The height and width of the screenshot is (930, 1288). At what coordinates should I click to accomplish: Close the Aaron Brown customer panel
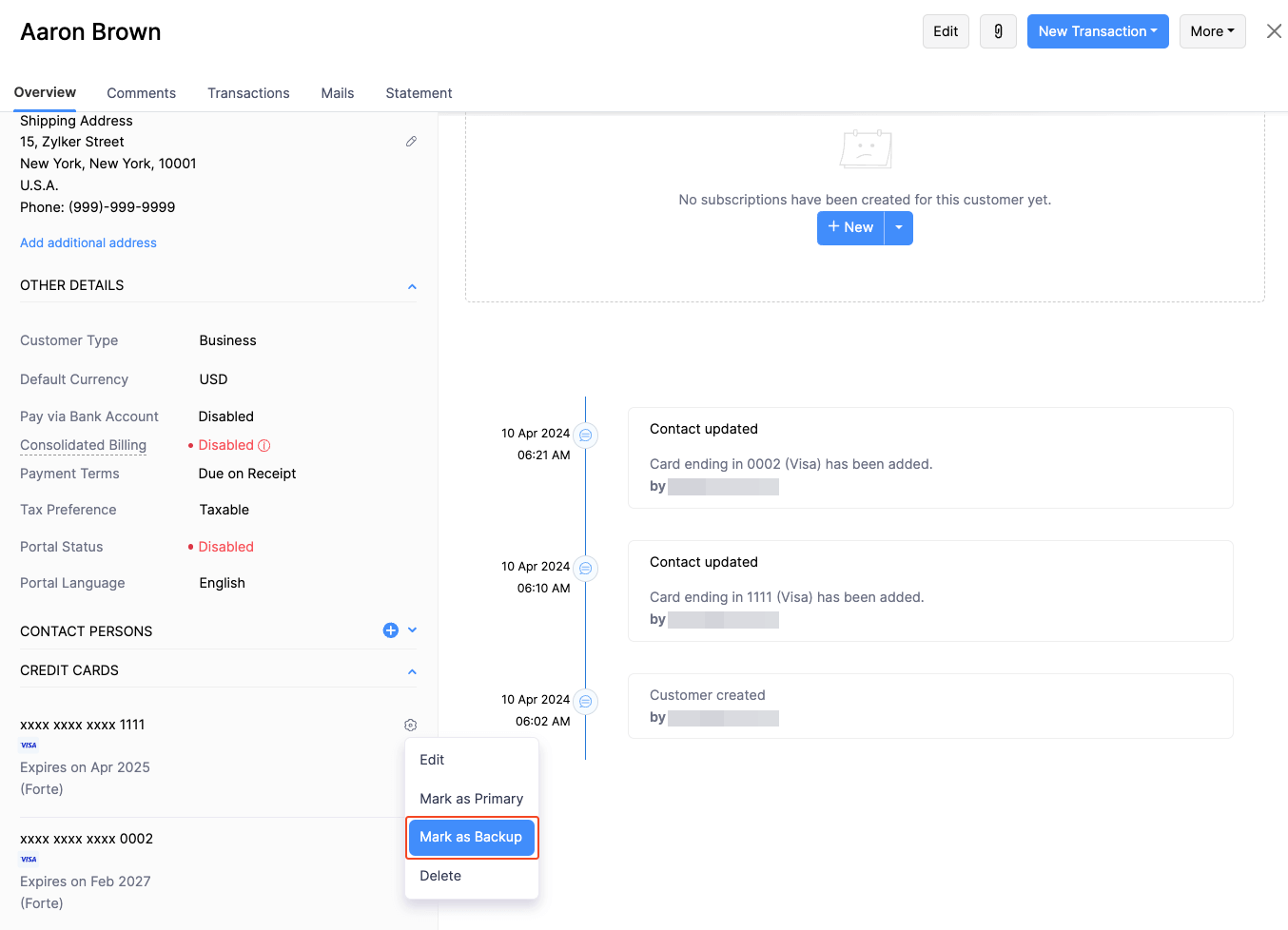click(x=1274, y=31)
